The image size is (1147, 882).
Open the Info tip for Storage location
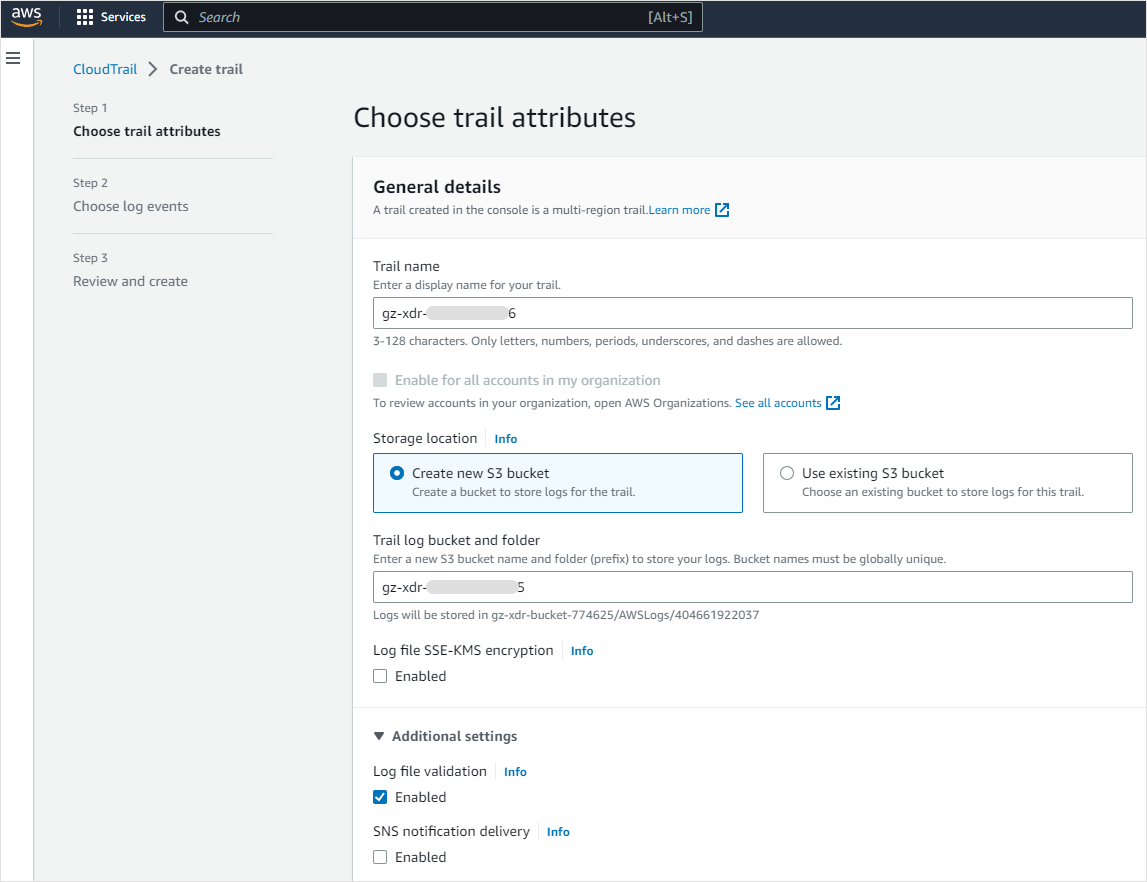(x=505, y=438)
